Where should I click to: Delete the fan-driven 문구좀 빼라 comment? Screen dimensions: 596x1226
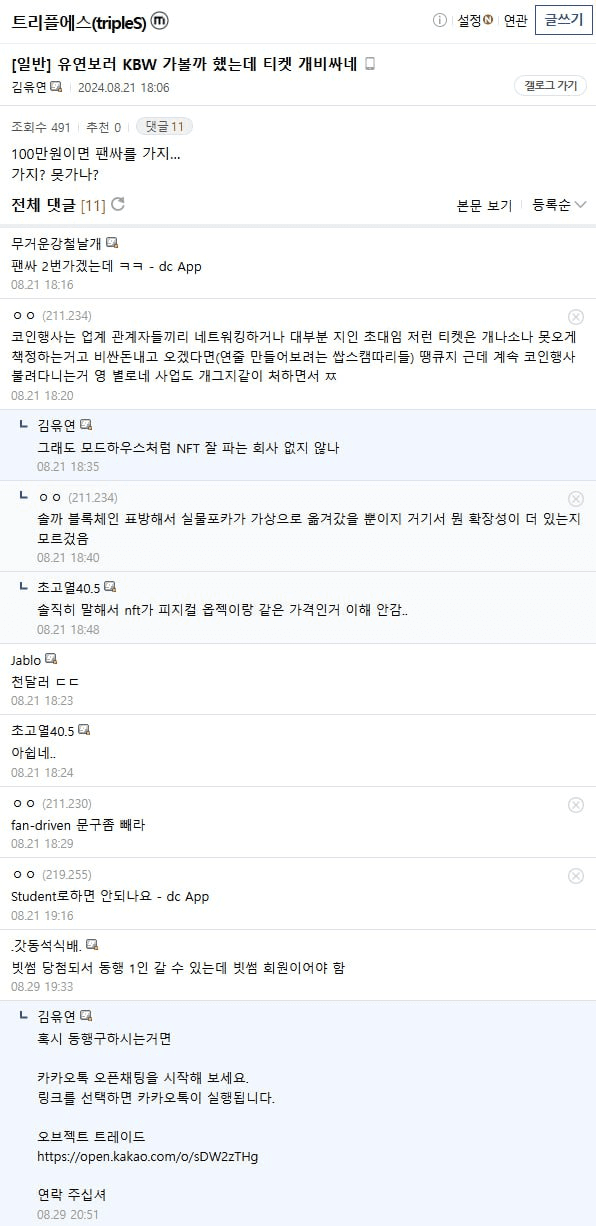576,804
